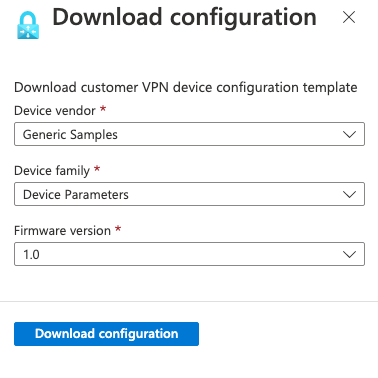Click the Device Parameters selected value text
Viewport: 378px width, 378px height.
pos(76,195)
